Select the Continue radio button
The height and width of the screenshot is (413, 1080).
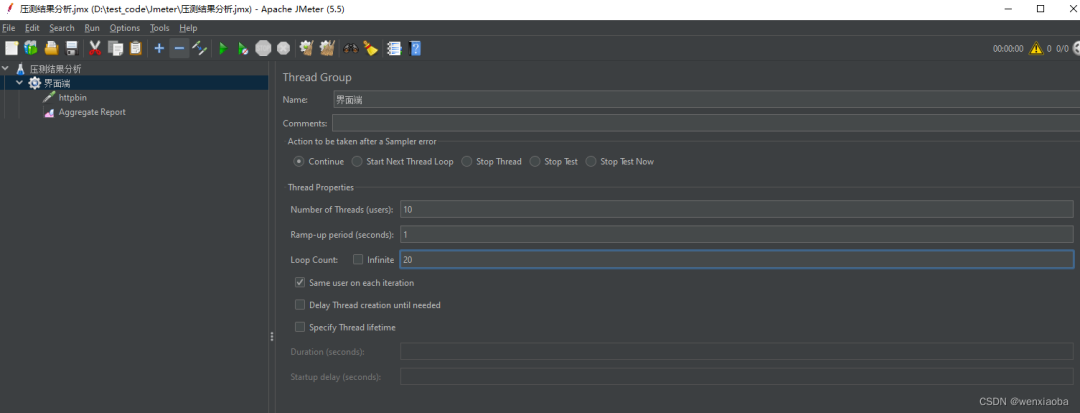pos(299,162)
